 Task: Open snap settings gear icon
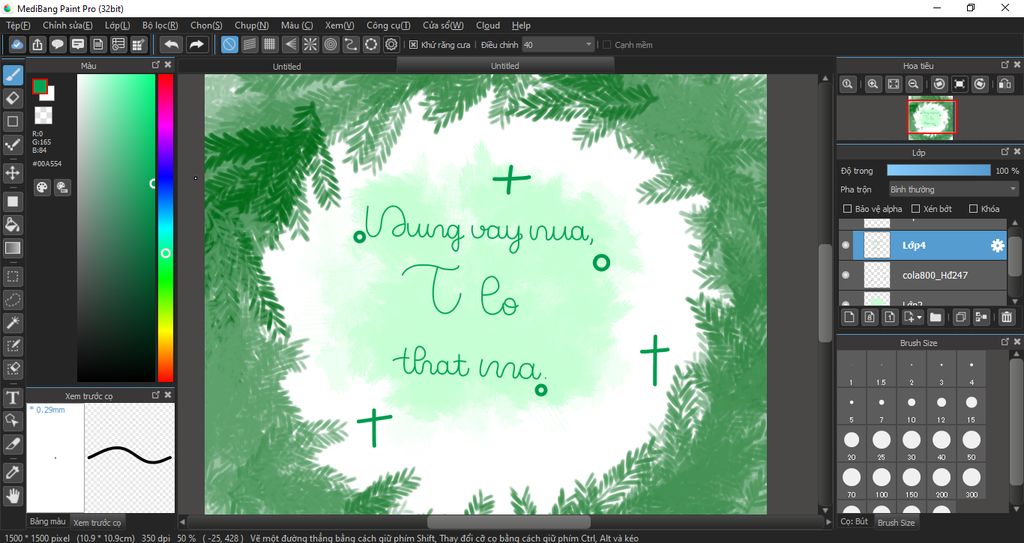[x=391, y=44]
